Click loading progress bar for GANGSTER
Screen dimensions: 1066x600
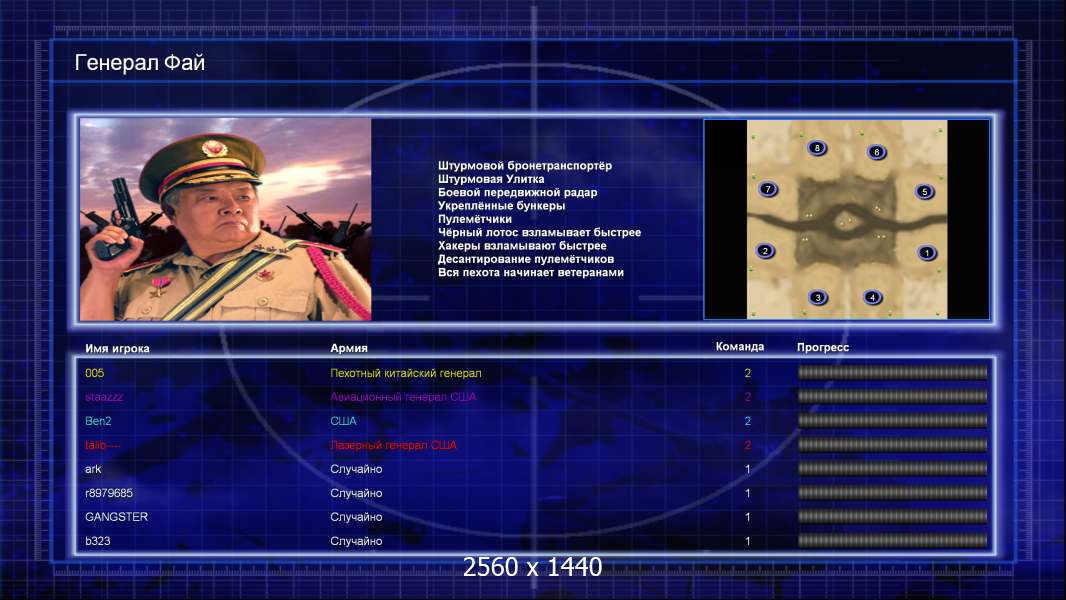893,516
